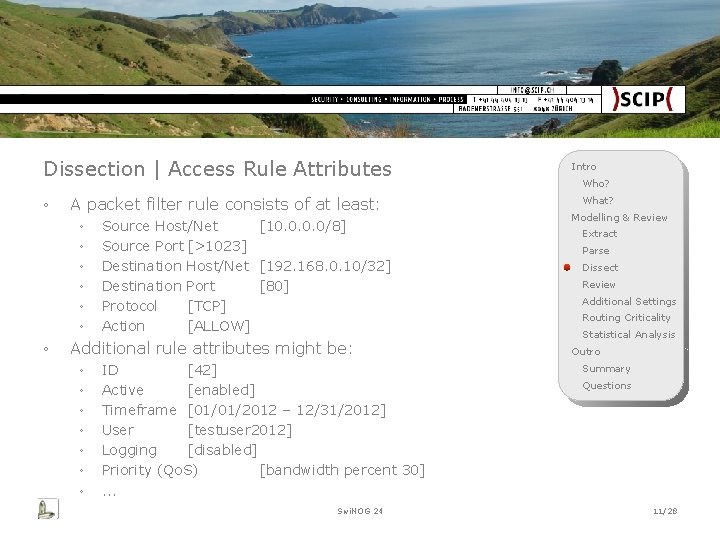Click the value [enabled]
The width and height of the screenshot is (720, 540).
(222, 390)
